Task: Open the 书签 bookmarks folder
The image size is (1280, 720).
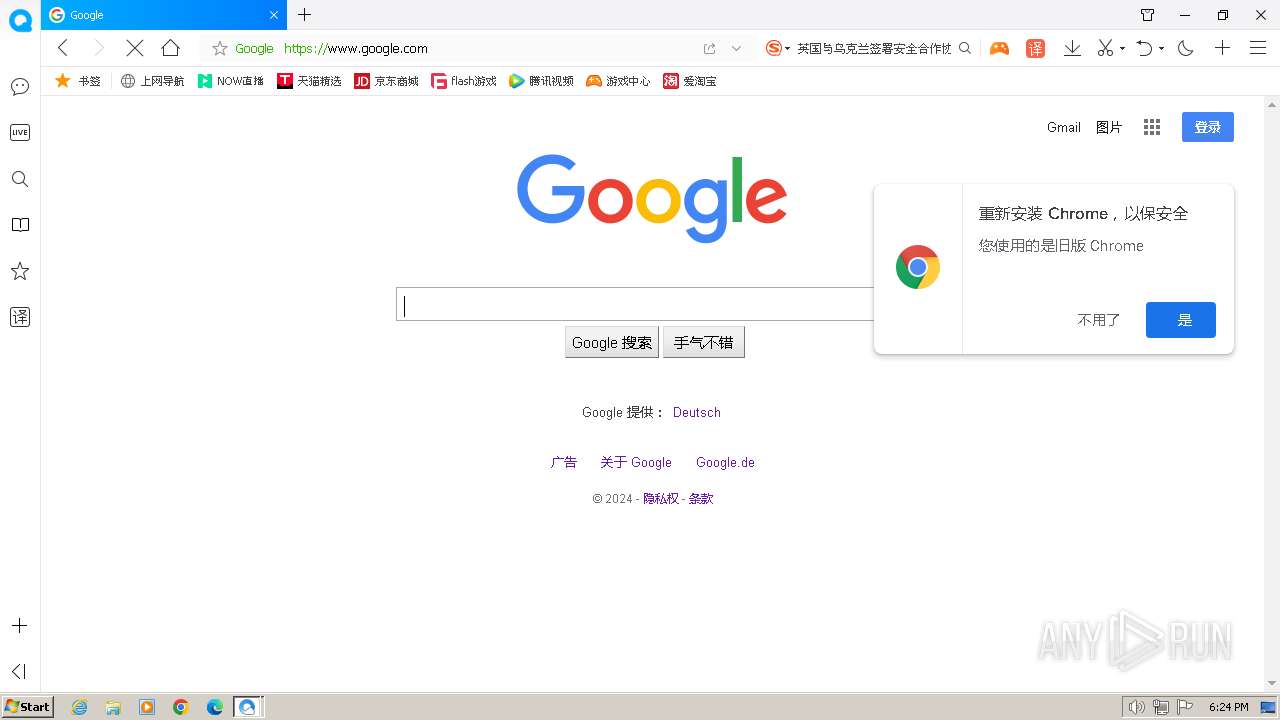Action: click(x=78, y=81)
